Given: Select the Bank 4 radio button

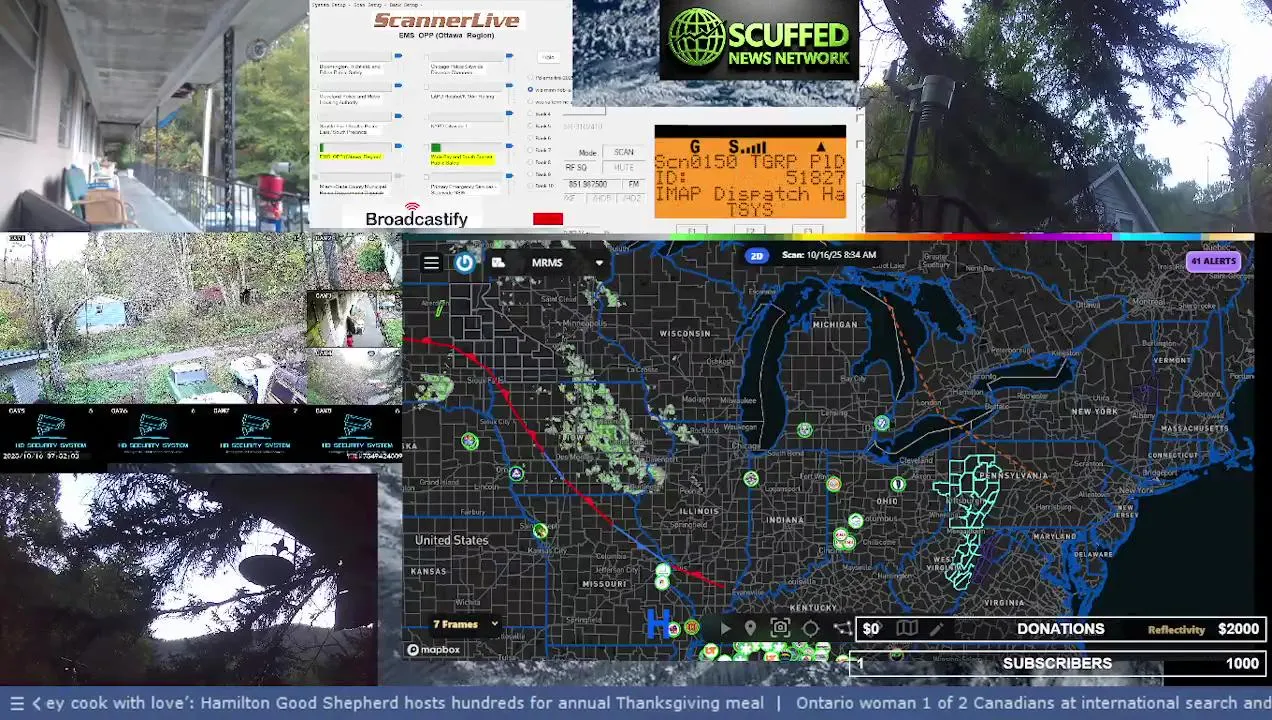Looking at the screenshot, I should click(x=530, y=113).
